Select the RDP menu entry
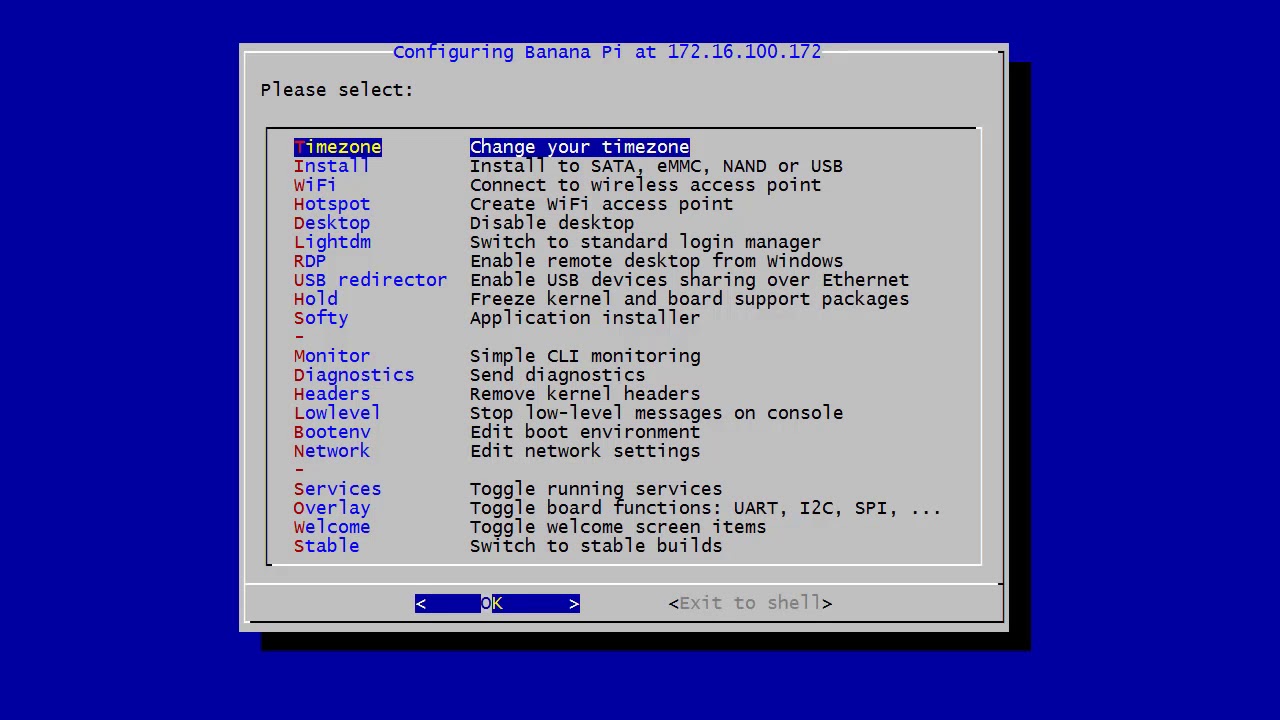This screenshot has height=720, width=1280. point(310,261)
